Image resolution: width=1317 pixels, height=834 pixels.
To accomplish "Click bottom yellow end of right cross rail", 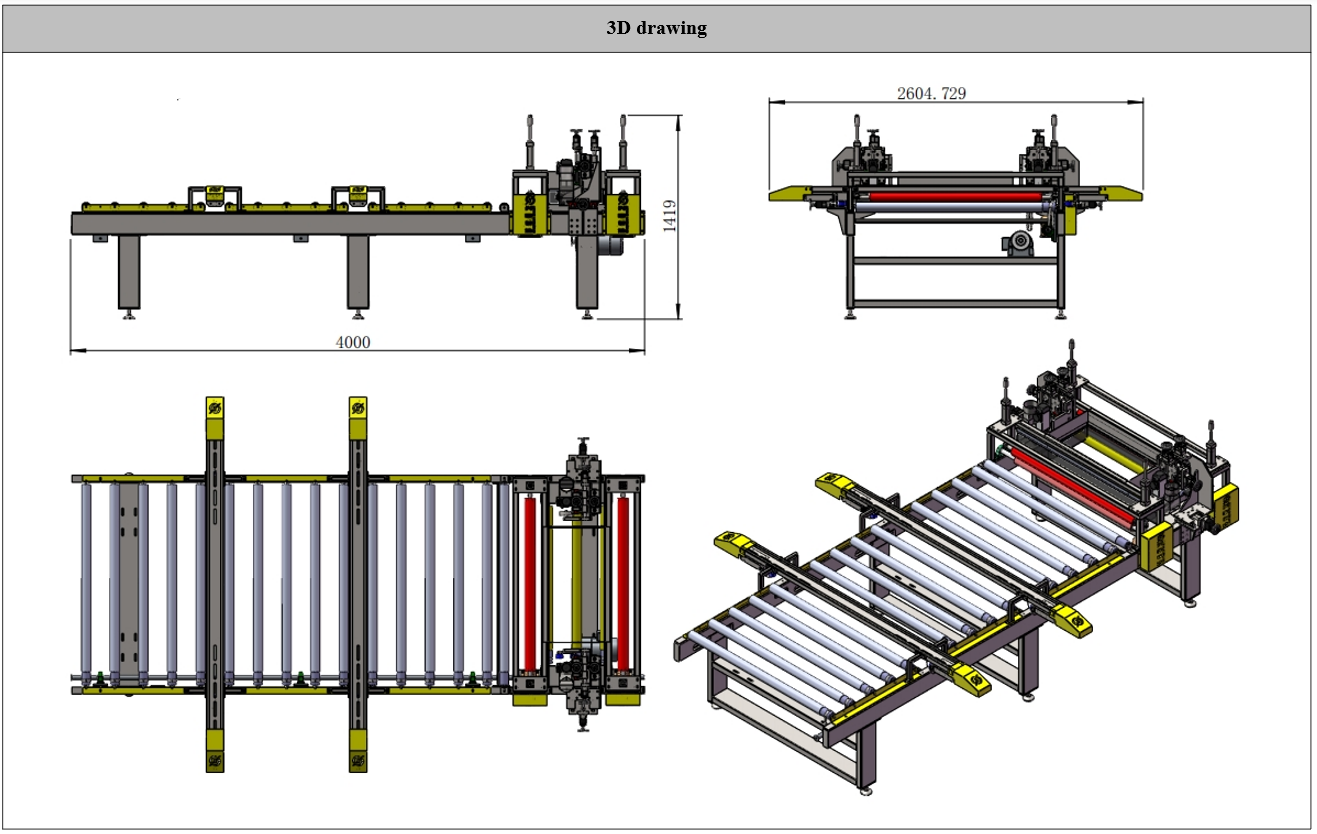I will 358,750.
